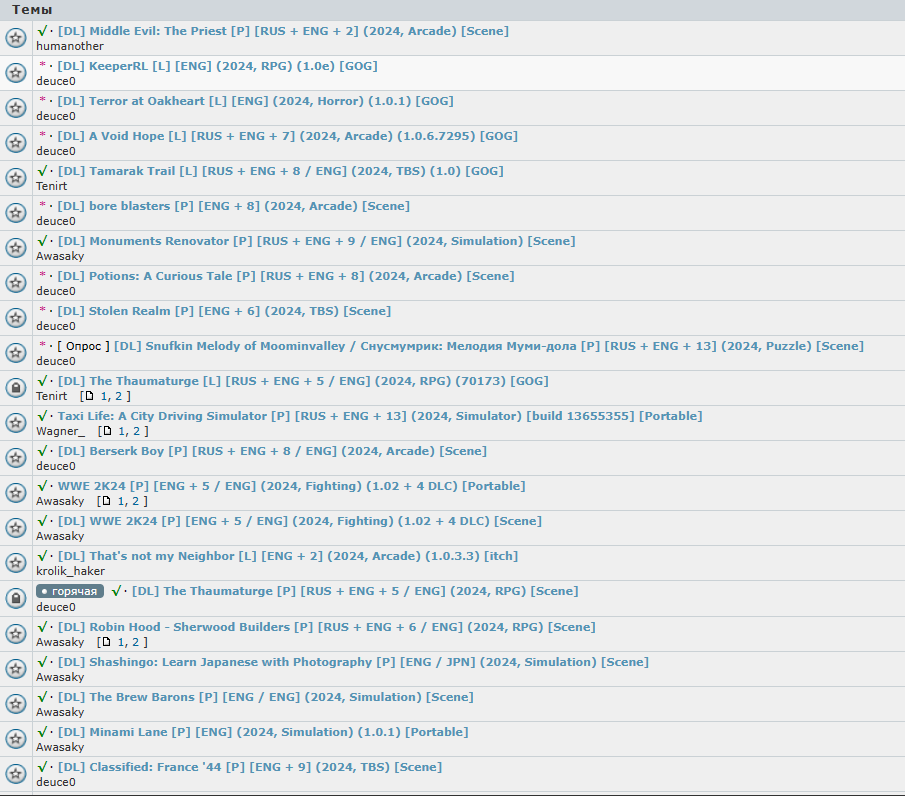
Task: Select the star icon for WWE 2K24 Scene
Action: click(x=16, y=528)
